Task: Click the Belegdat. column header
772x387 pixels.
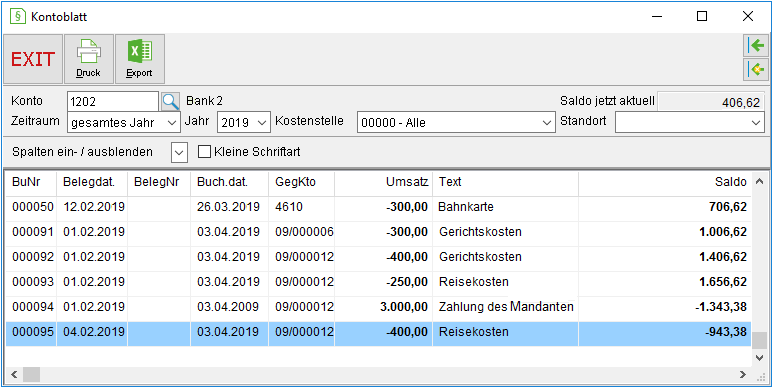Action: (x=92, y=182)
